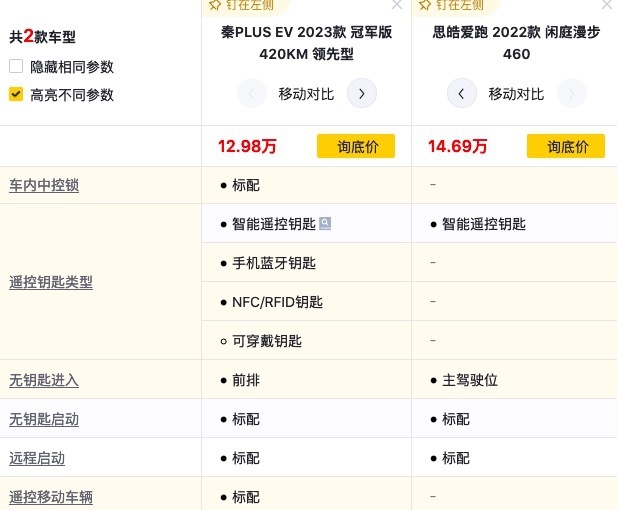The height and width of the screenshot is (510, 617).
Task: Select 12.98万 price text
Action: tap(248, 146)
